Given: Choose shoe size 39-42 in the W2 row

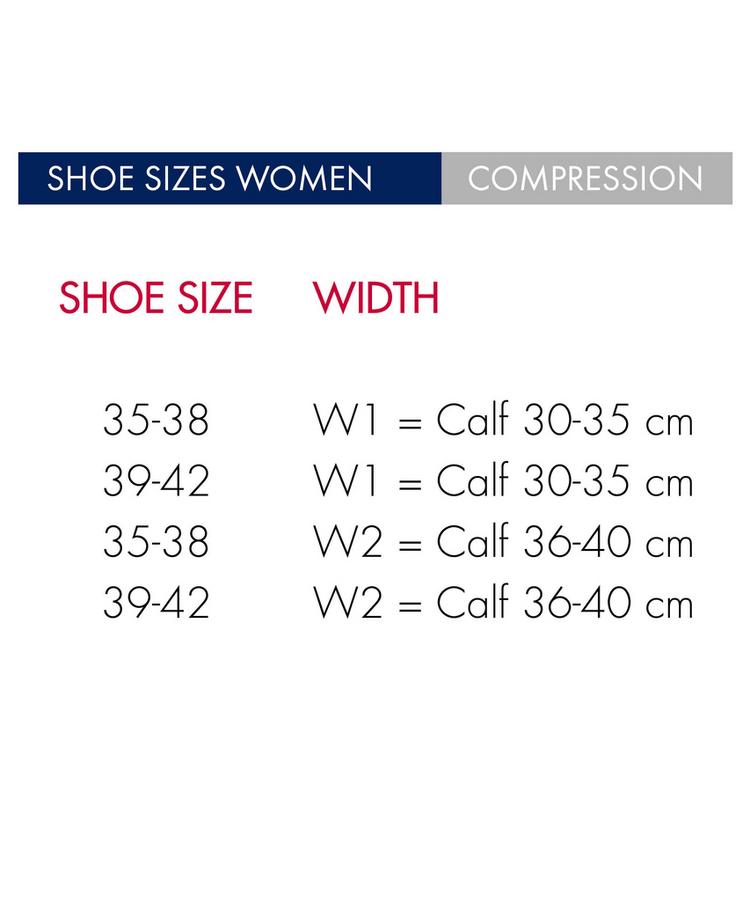Looking at the screenshot, I should 156,604.
